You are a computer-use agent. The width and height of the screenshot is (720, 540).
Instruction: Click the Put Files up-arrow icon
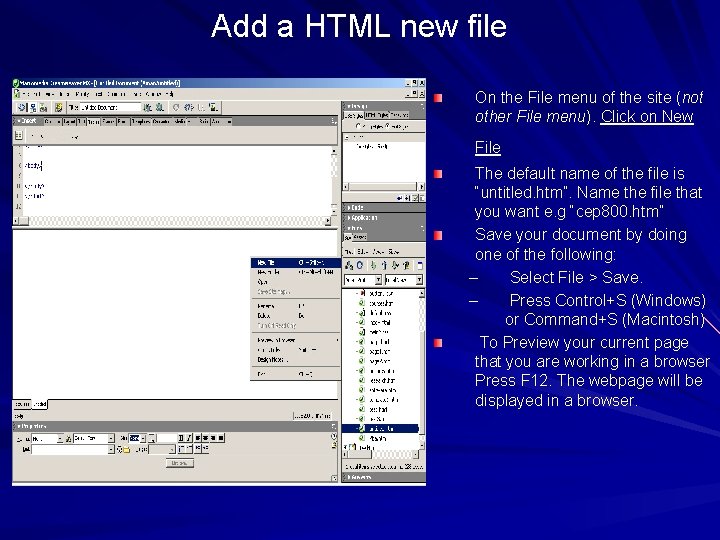coord(384,265)
